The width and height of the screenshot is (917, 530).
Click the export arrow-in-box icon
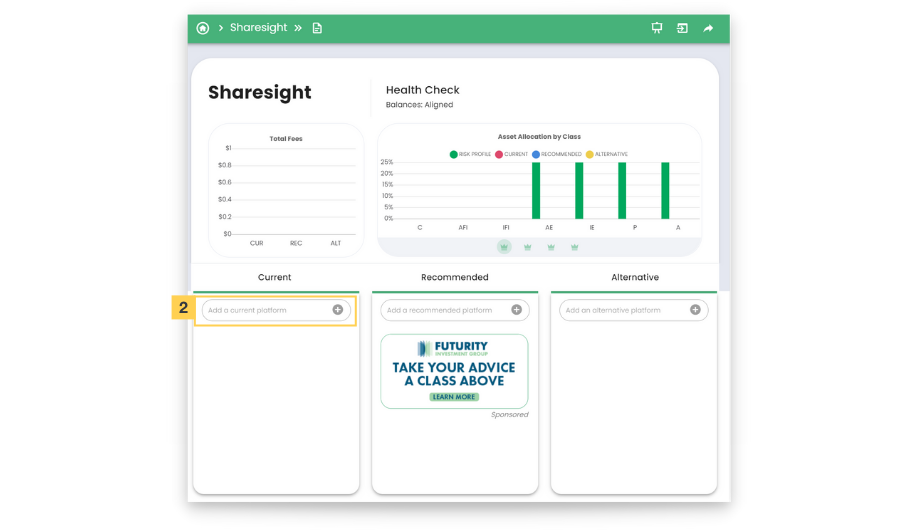[x=682, y=28]
